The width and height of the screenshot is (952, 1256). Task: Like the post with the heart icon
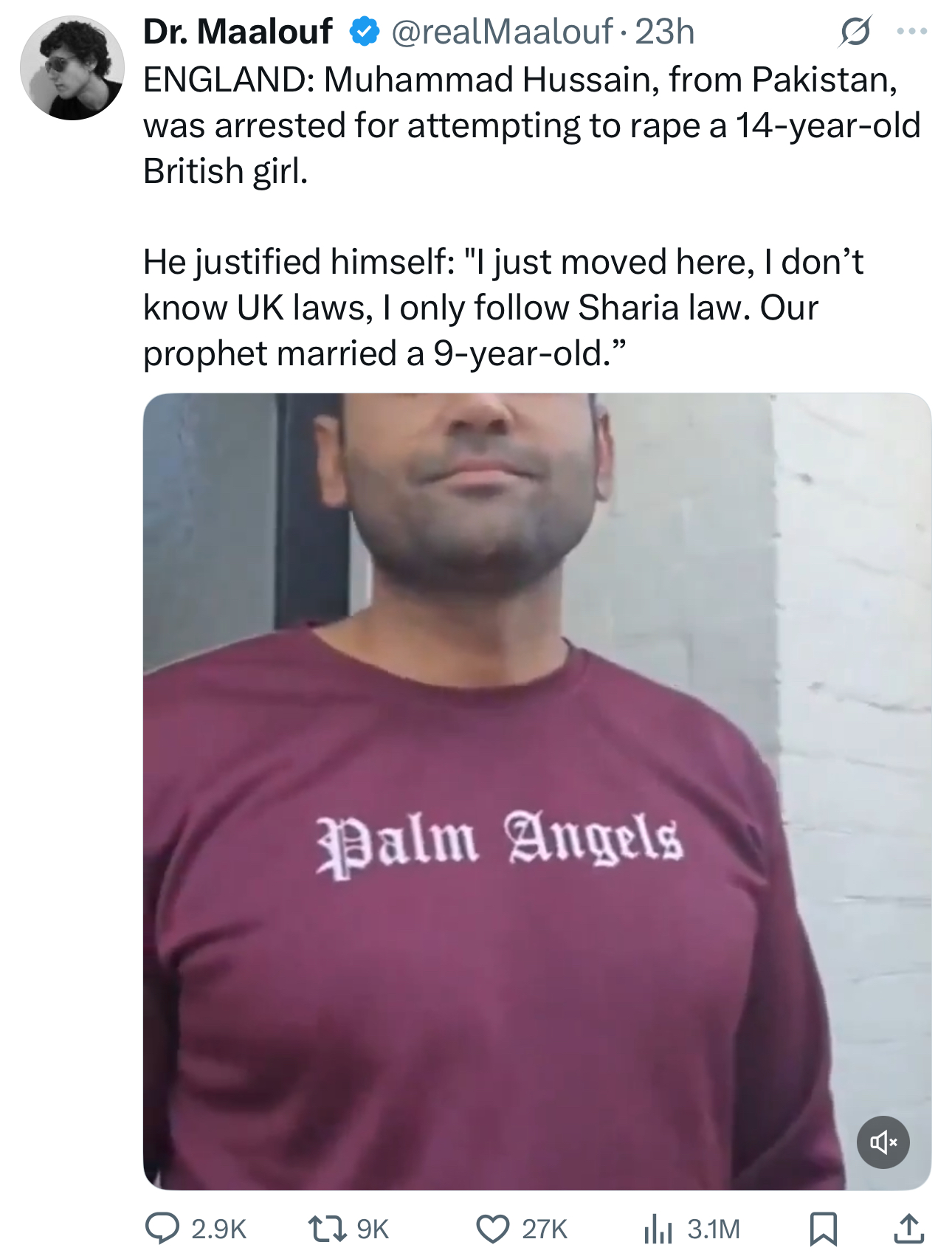[492, 1229]
